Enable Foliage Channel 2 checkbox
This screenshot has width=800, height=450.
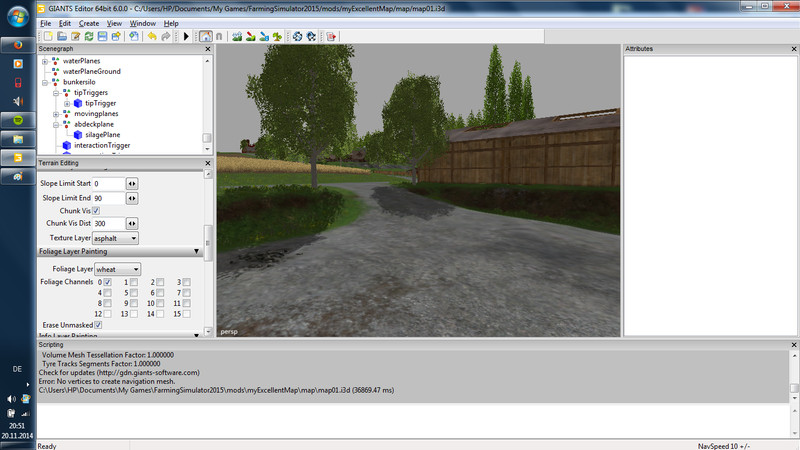(x=160, y=282)
